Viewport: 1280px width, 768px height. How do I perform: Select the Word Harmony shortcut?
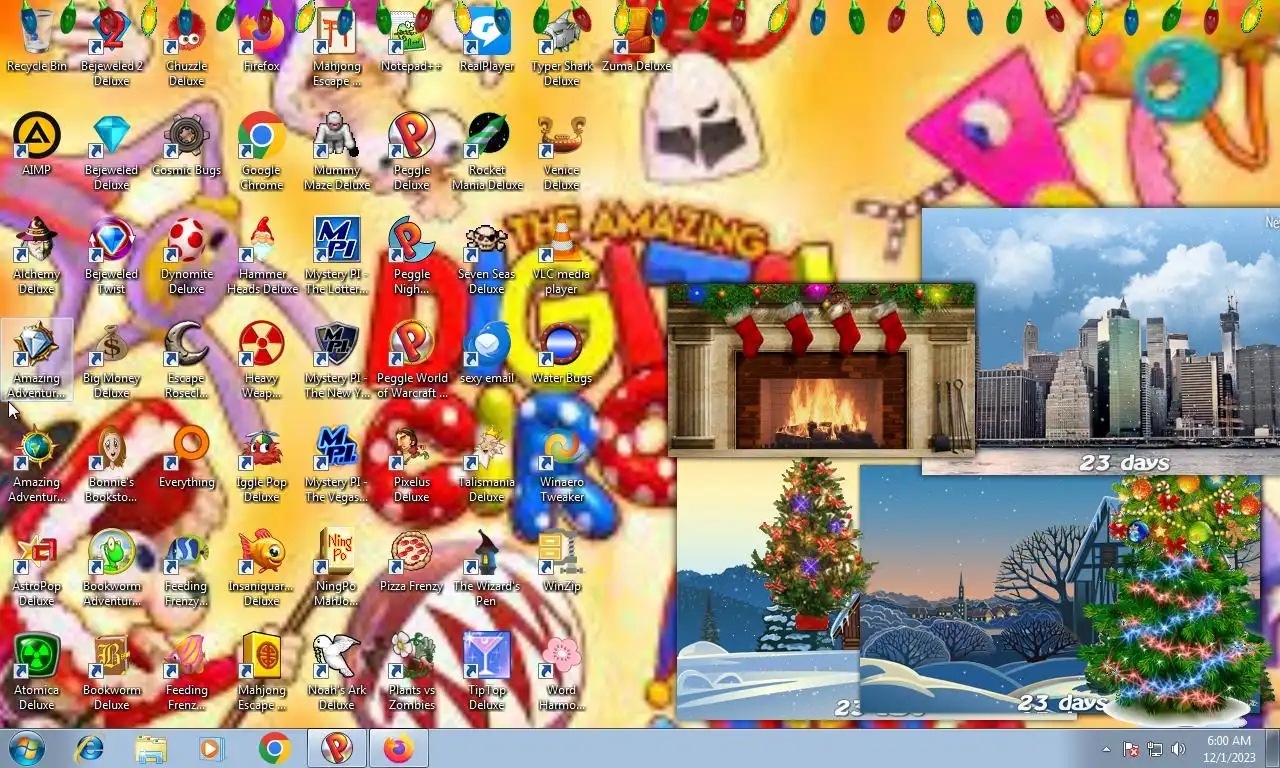[x=562, y=671]
